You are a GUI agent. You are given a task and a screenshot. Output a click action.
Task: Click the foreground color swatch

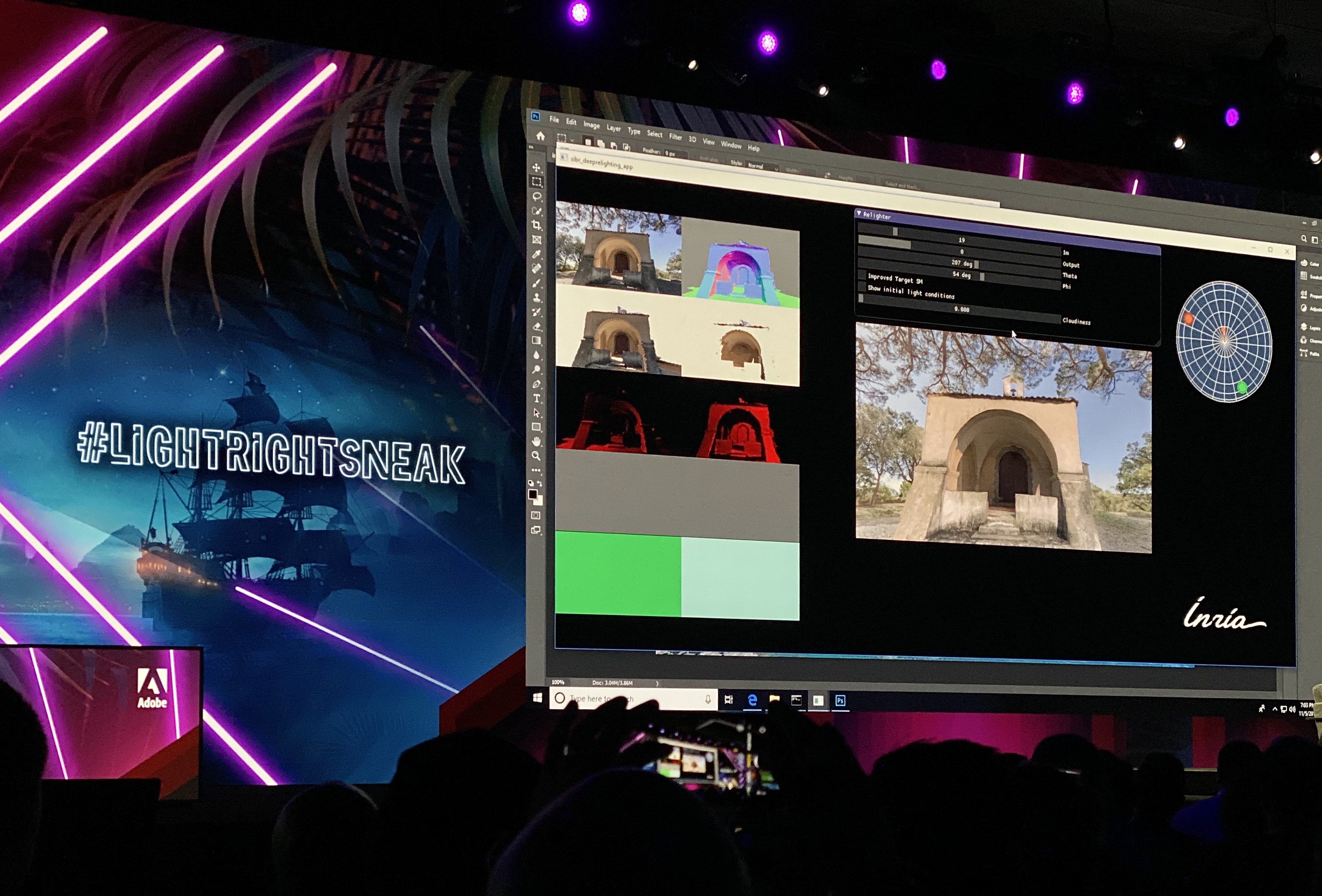(533, 494)
